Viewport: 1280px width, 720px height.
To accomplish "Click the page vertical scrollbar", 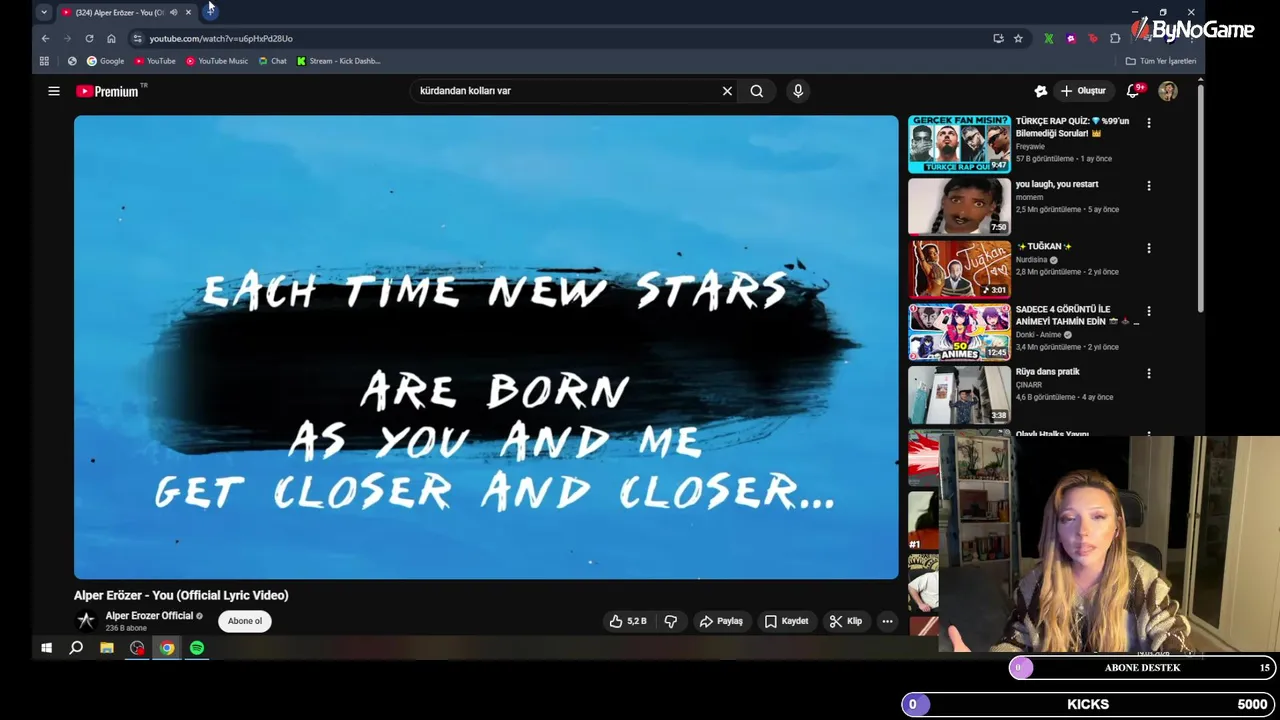I will point(1200,200).
